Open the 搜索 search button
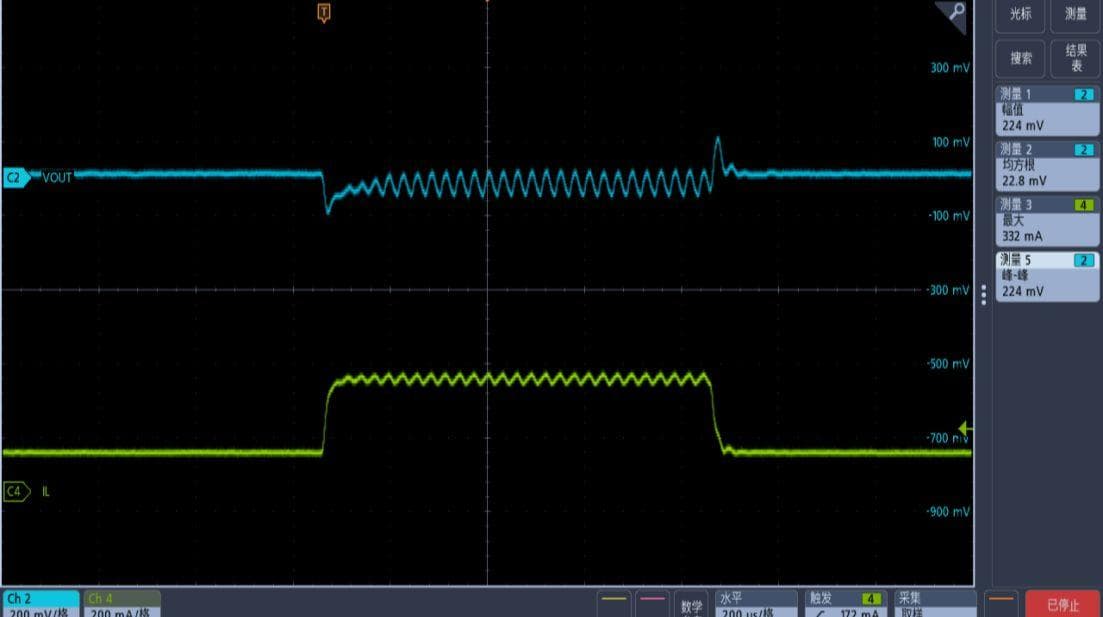This screenshot has width=1103, height=617. click(x=1020, y=58)
